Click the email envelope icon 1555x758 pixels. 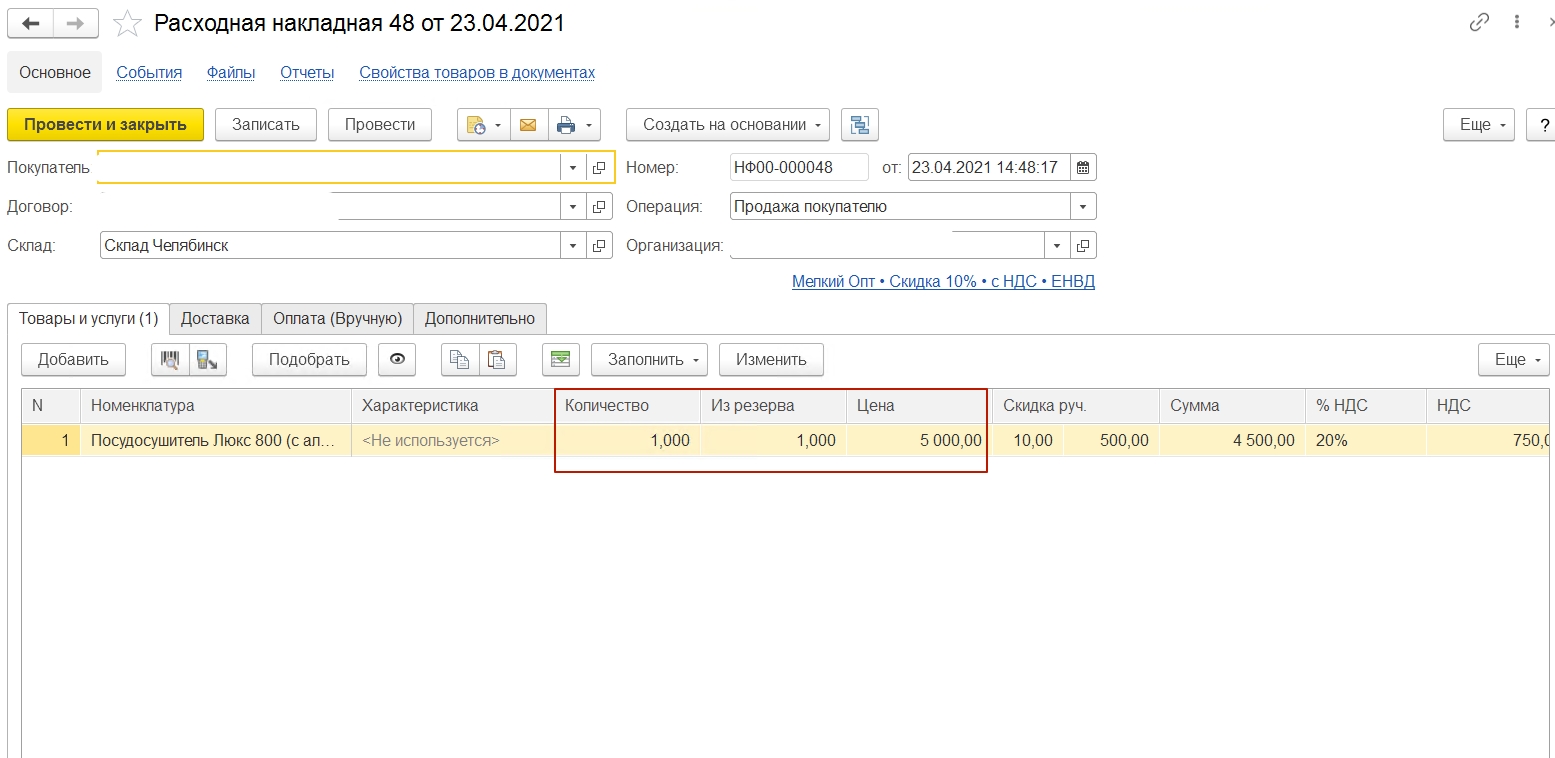click(x=528, y=125)
